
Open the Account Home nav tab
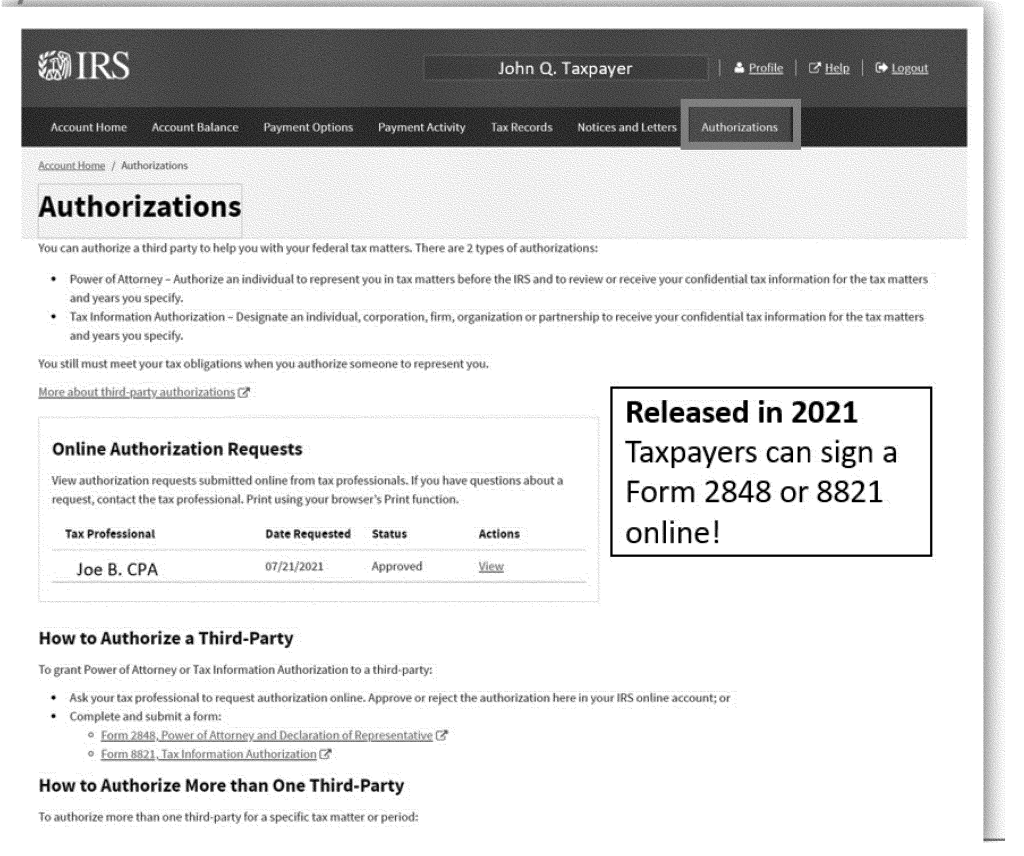tap(89, 127)
